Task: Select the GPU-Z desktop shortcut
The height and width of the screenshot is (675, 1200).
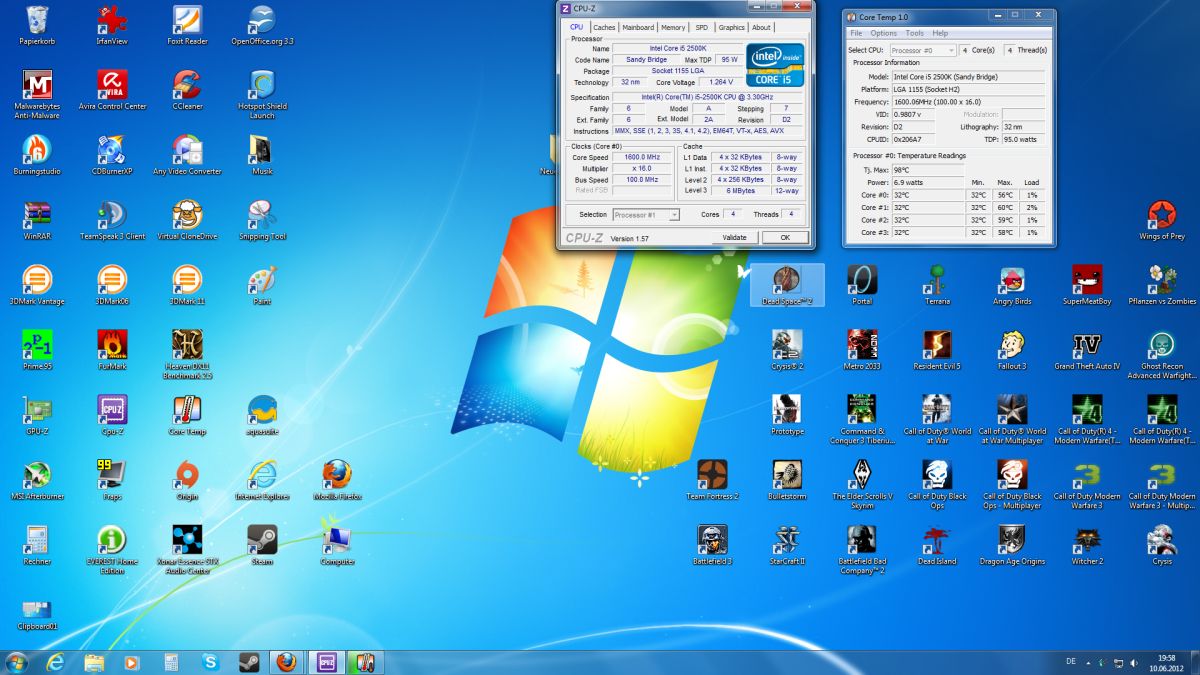Action: tap(37, 415)
